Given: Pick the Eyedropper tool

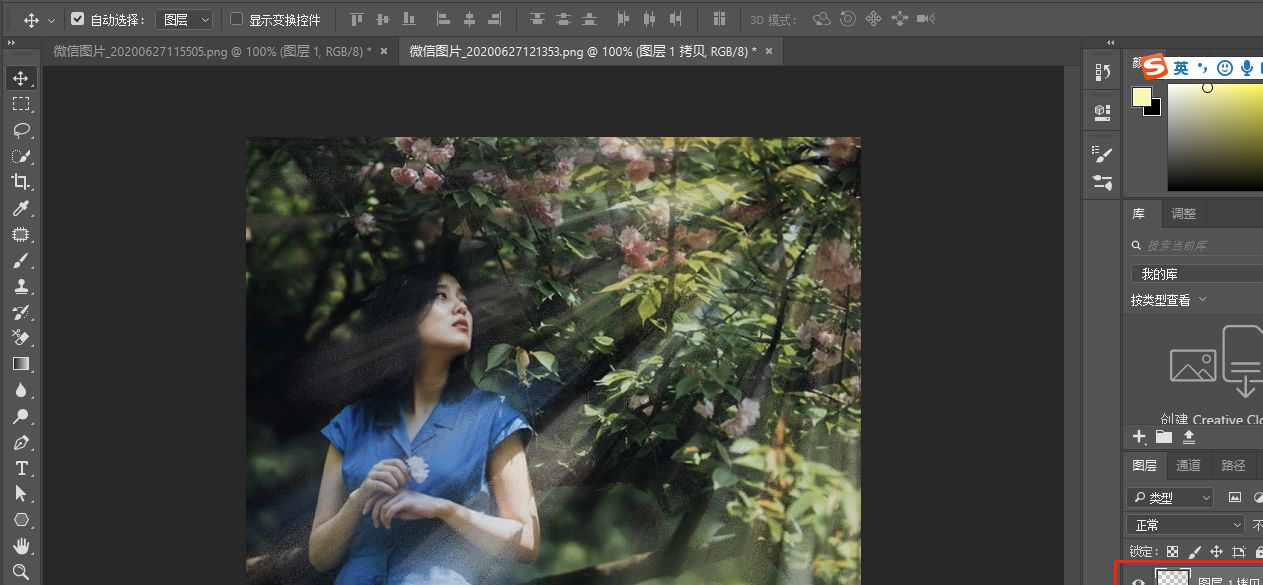Looking at the screenshot, I should click(21, 208).
